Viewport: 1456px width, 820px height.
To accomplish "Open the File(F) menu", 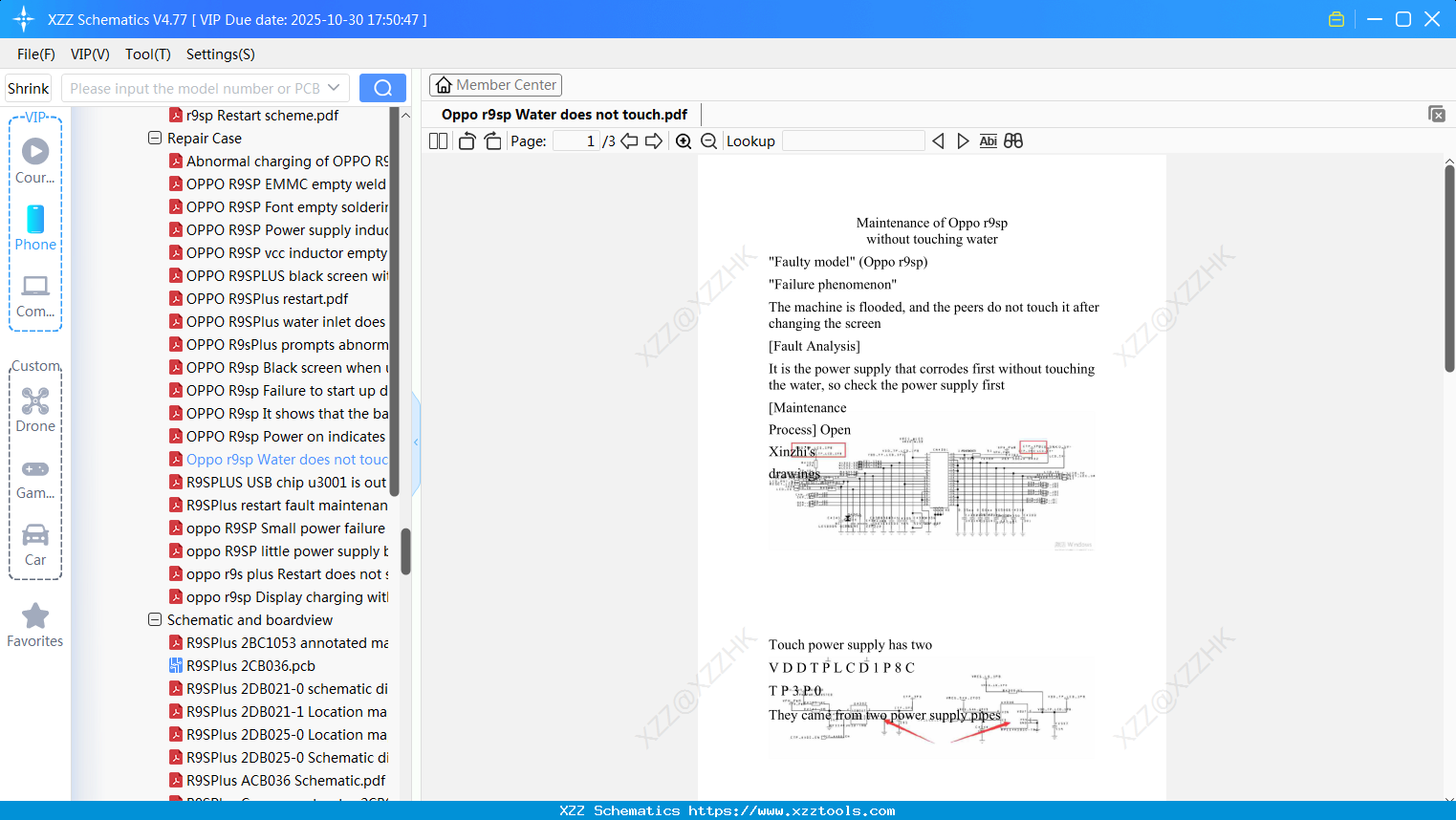I will [36, 54].
